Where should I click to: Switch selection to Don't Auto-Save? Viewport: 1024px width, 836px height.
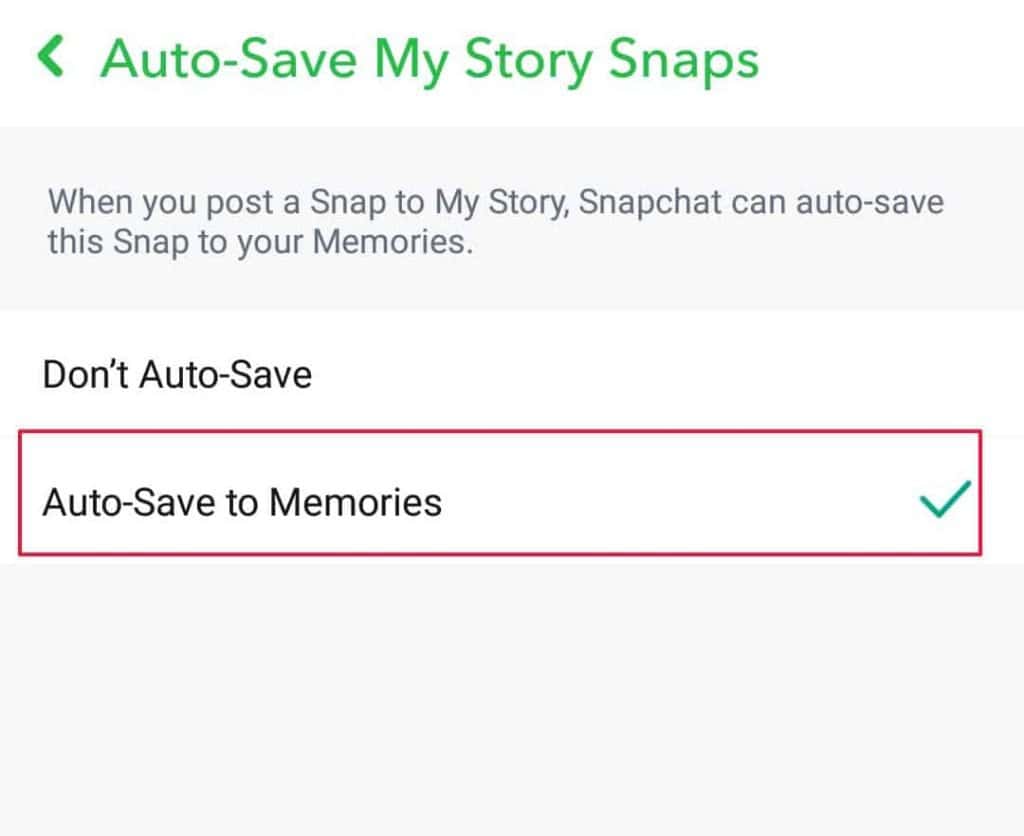pos(177,374)
